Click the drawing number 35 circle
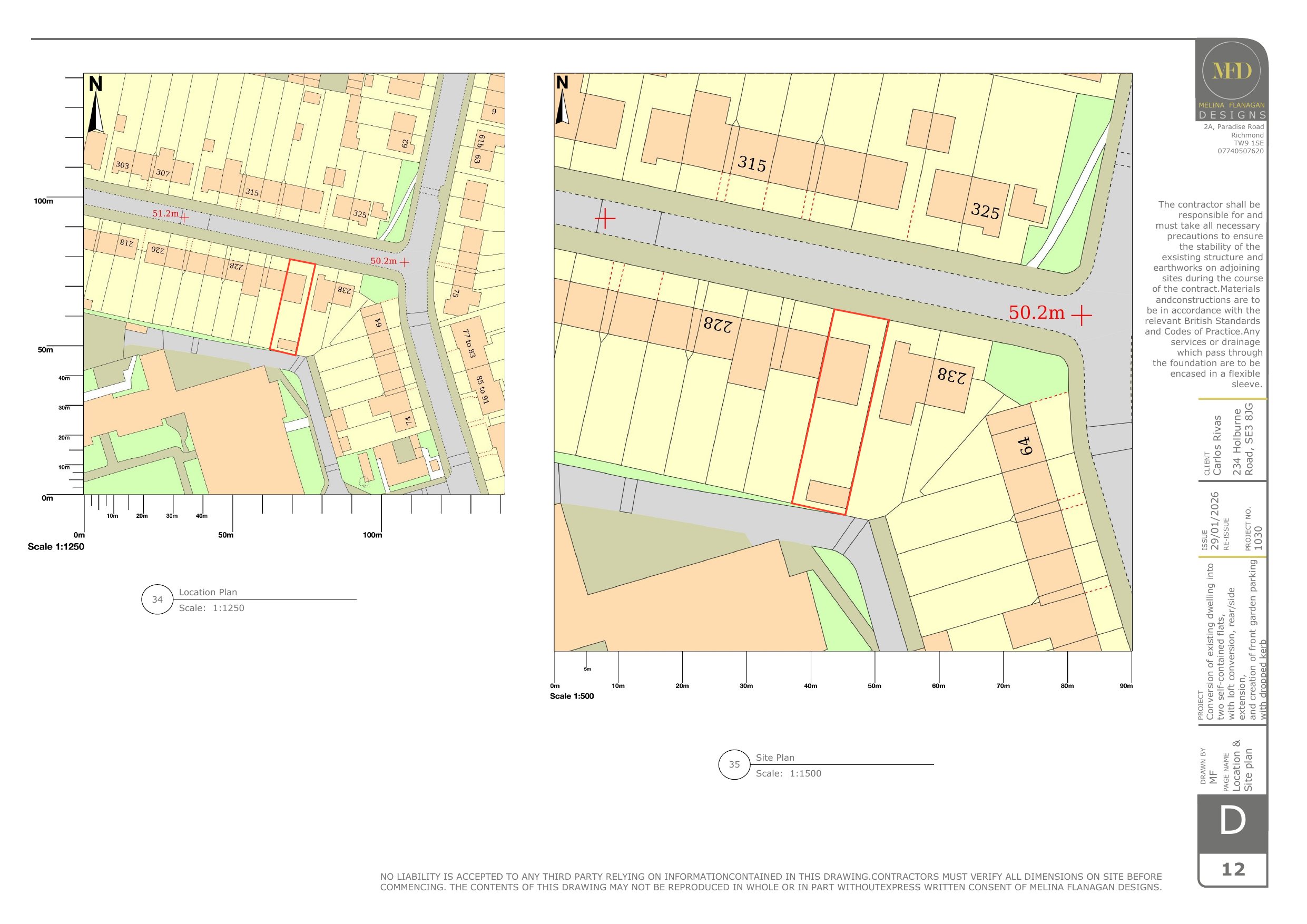The height and width of the screenshot is (924, 1307). pyautogui.click(x=734, y=764)
